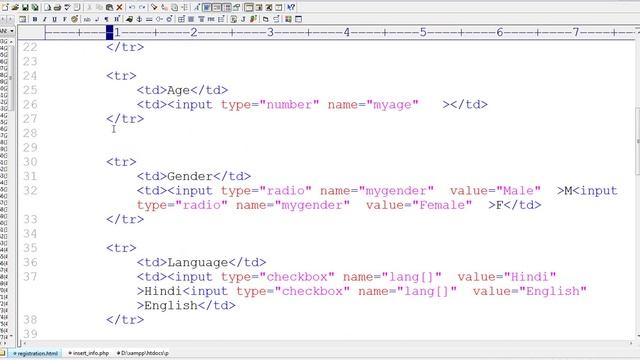The width and height of the screenshot is (640, 360).
Task: Click the Open file folder icon
Action: pyautogui.click(x=15, y=7)
